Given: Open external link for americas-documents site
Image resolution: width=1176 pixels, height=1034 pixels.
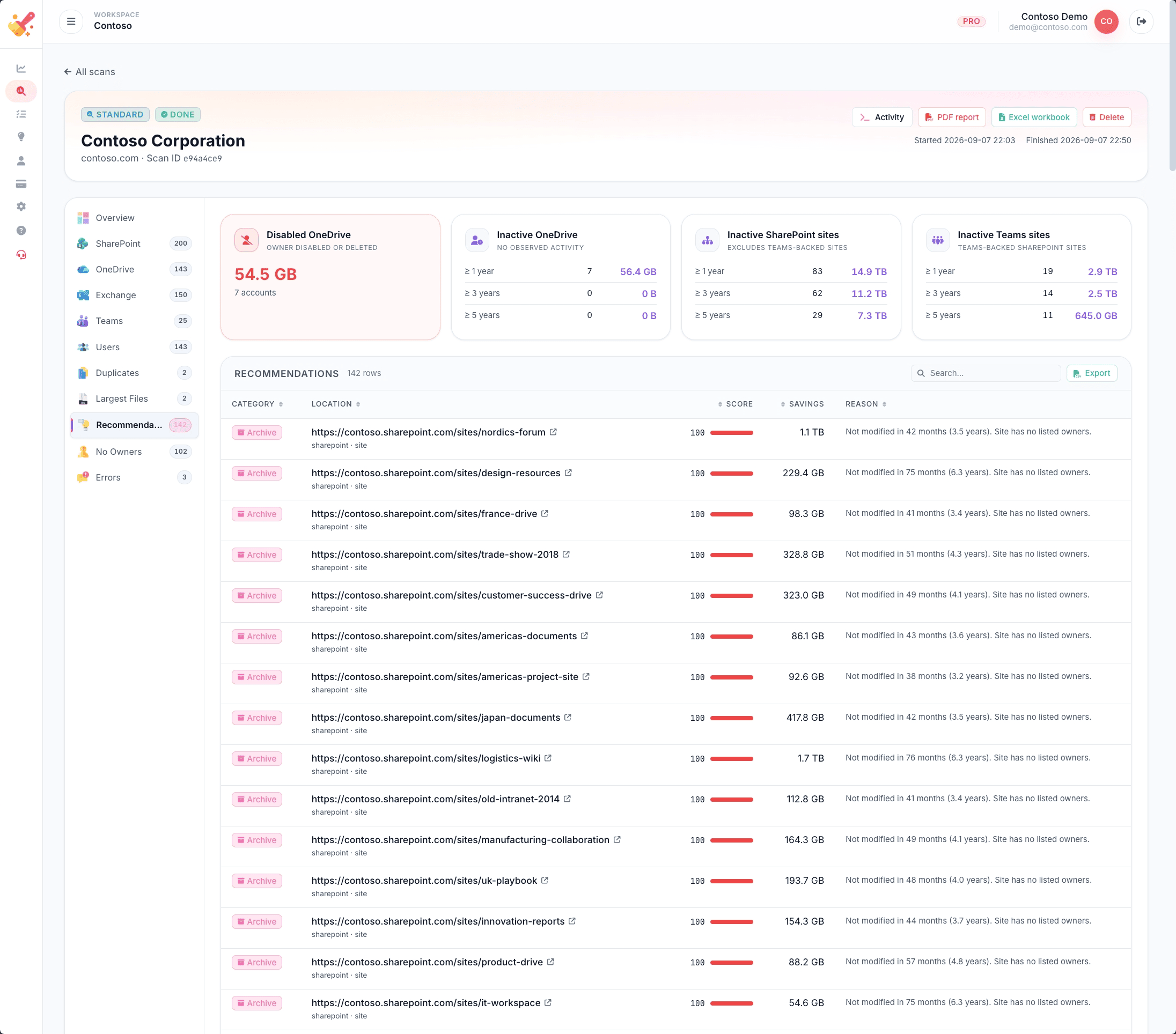Looking at the screenshot, I should click(585, 636).
